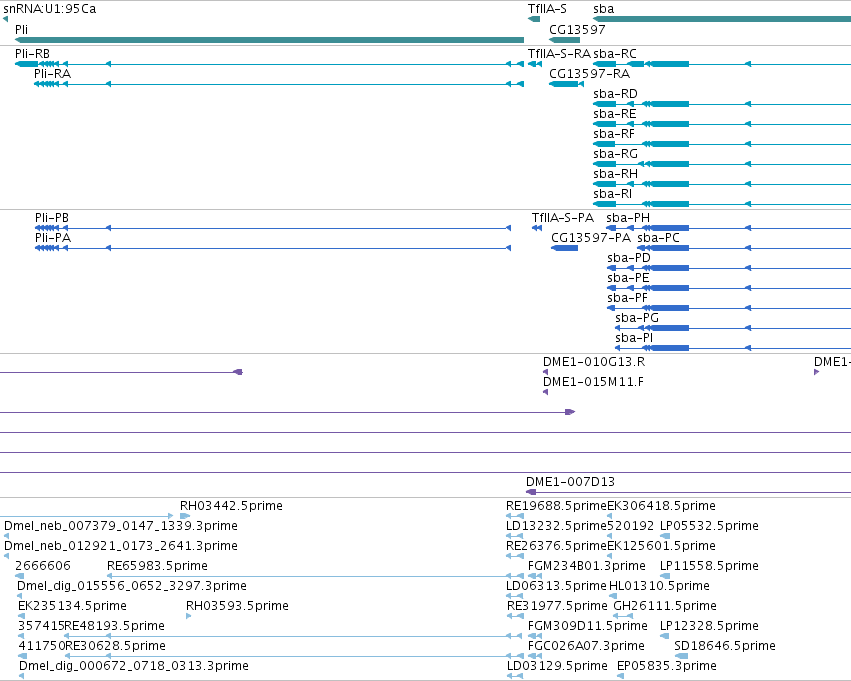Select transcript CG13597-RA
This screenshot has width=851, height=681.
[x=567, y=84]
